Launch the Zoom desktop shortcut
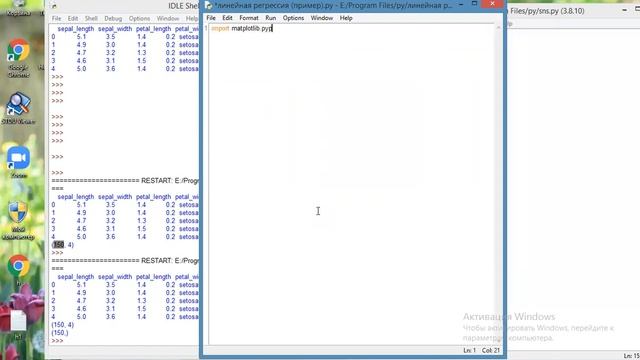The height and width of the screenshot is (360, 640). coord(18,162)
